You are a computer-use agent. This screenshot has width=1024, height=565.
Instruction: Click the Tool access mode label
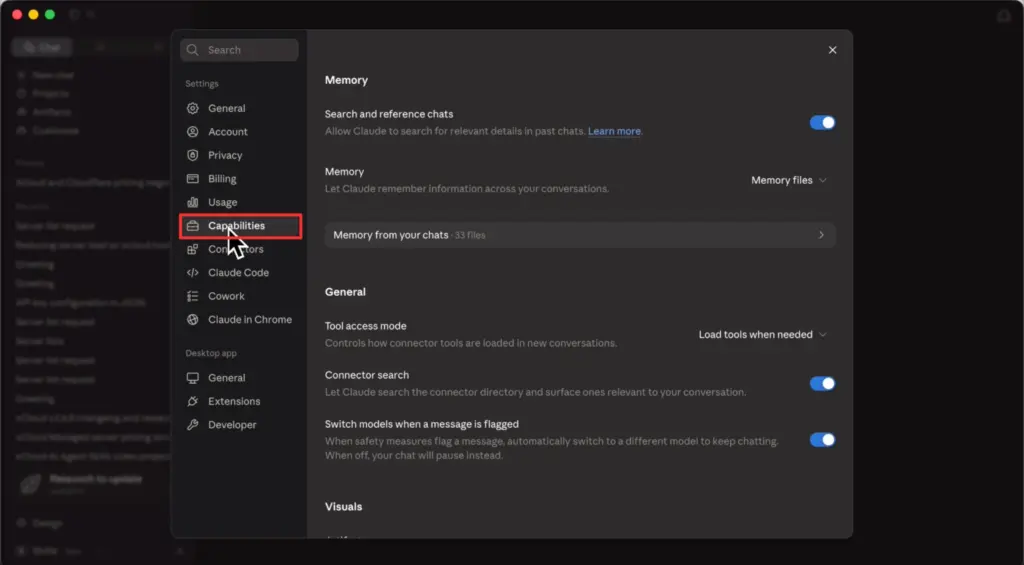tap(366, 326)
